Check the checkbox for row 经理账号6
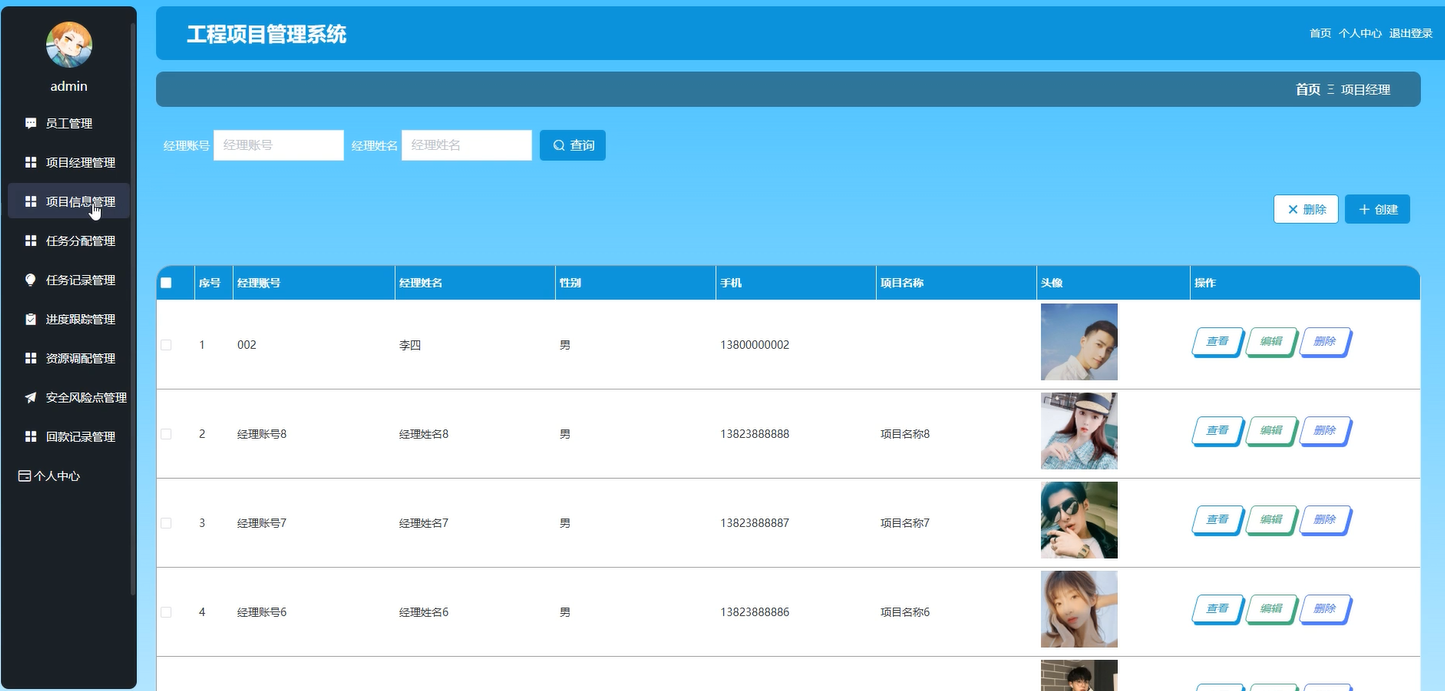The image size is (1445, 691). pos(166,612)
